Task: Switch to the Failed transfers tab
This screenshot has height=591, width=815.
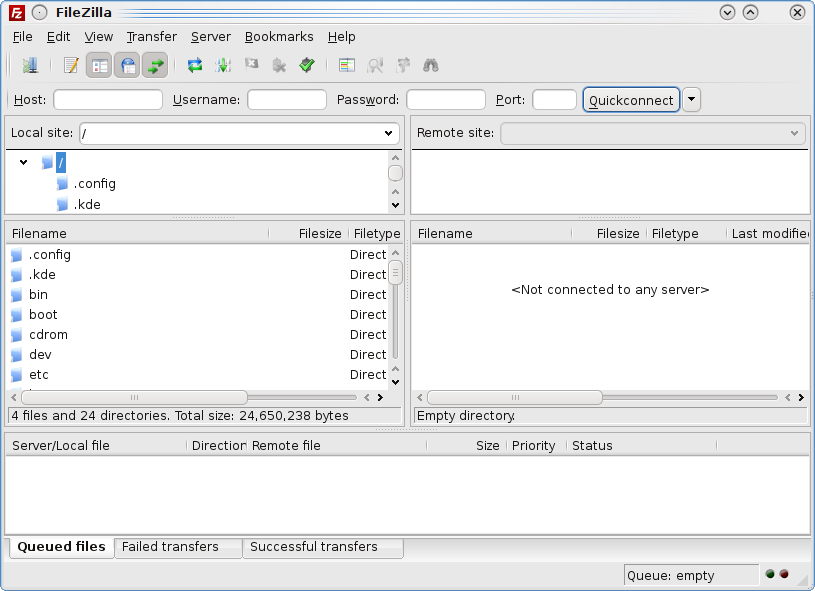Action: [170, 547]
